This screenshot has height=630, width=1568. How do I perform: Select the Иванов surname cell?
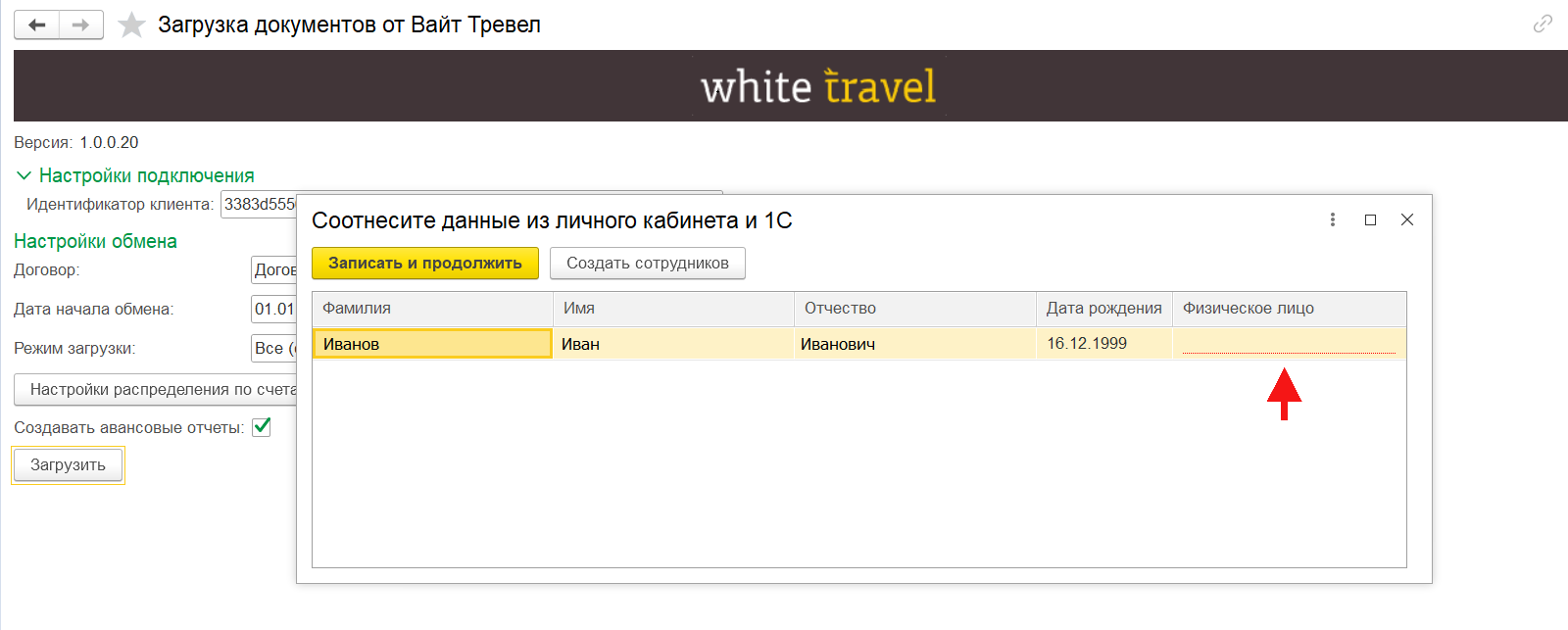[x=432, y=344]
